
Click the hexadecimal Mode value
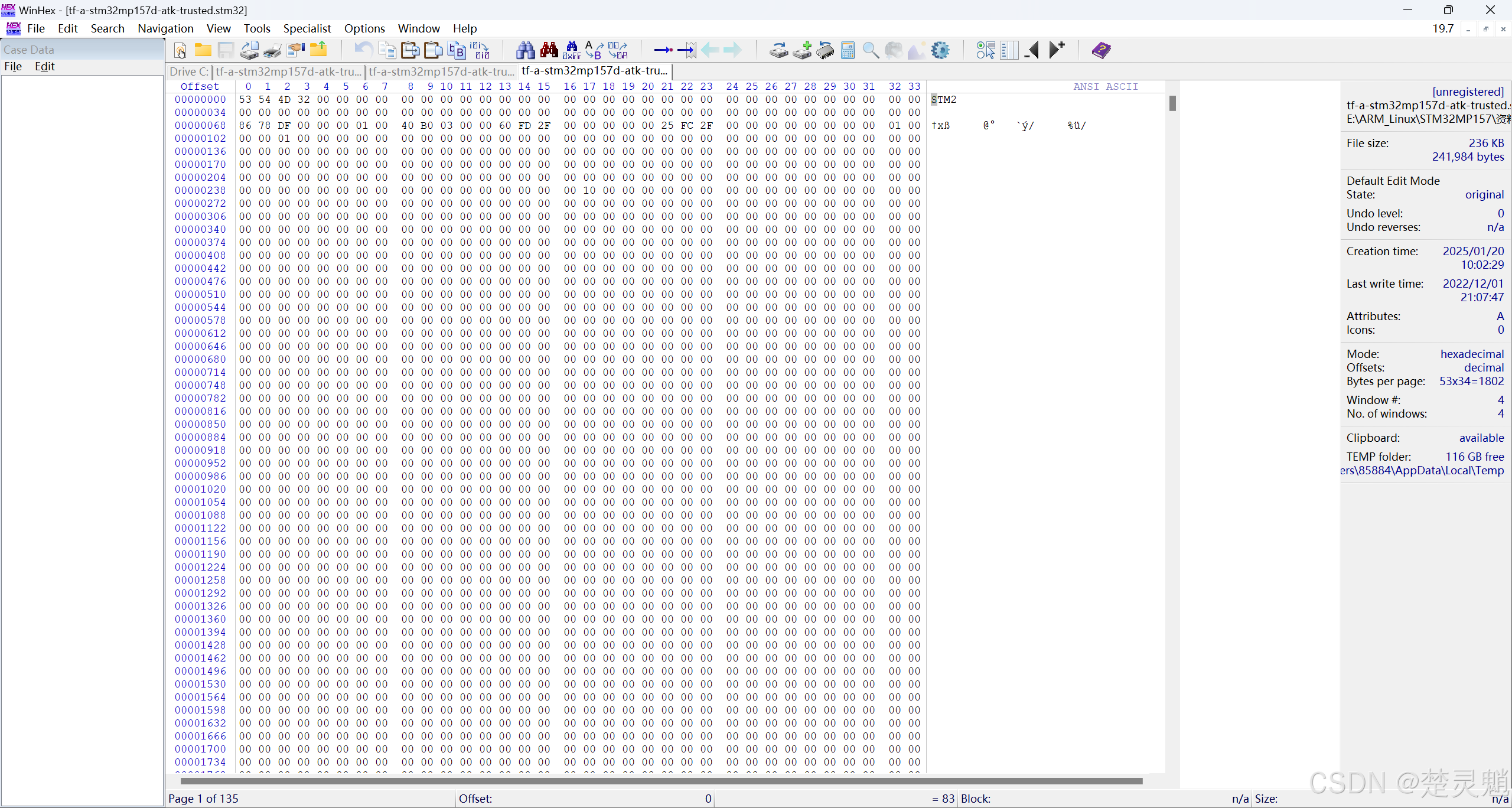1471,354
